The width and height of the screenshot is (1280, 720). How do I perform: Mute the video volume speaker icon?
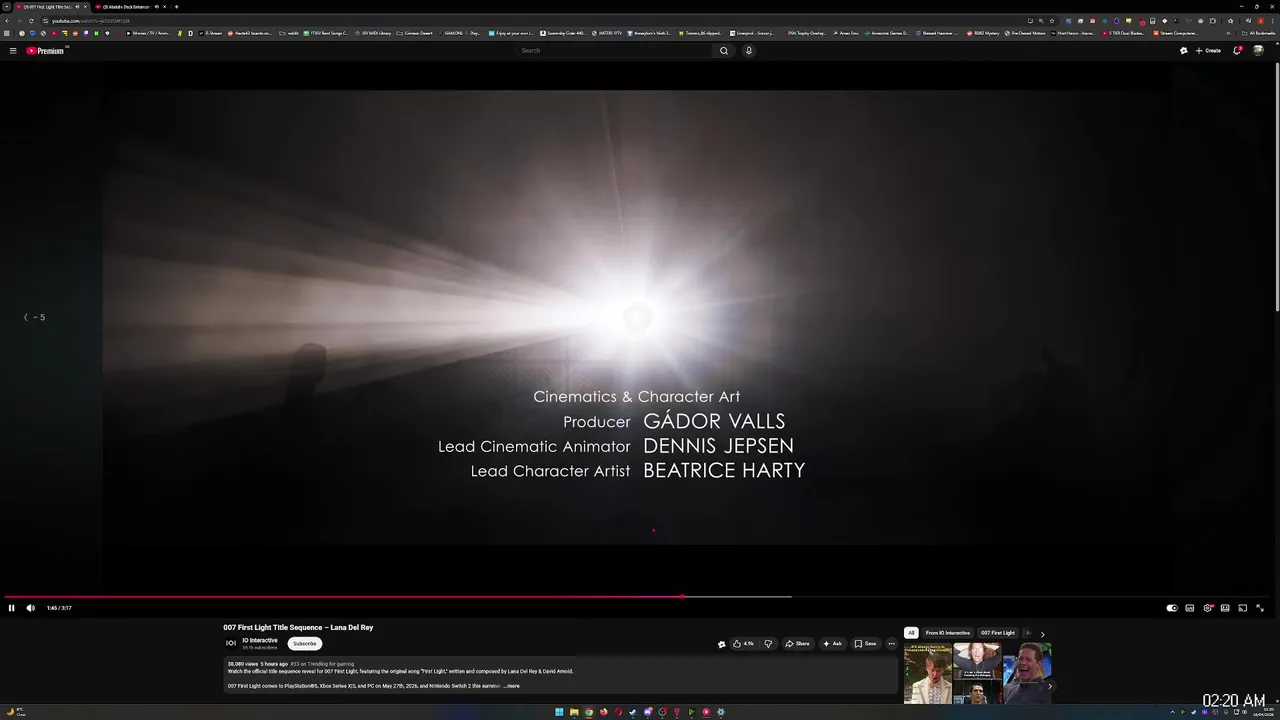coord(30,608)
